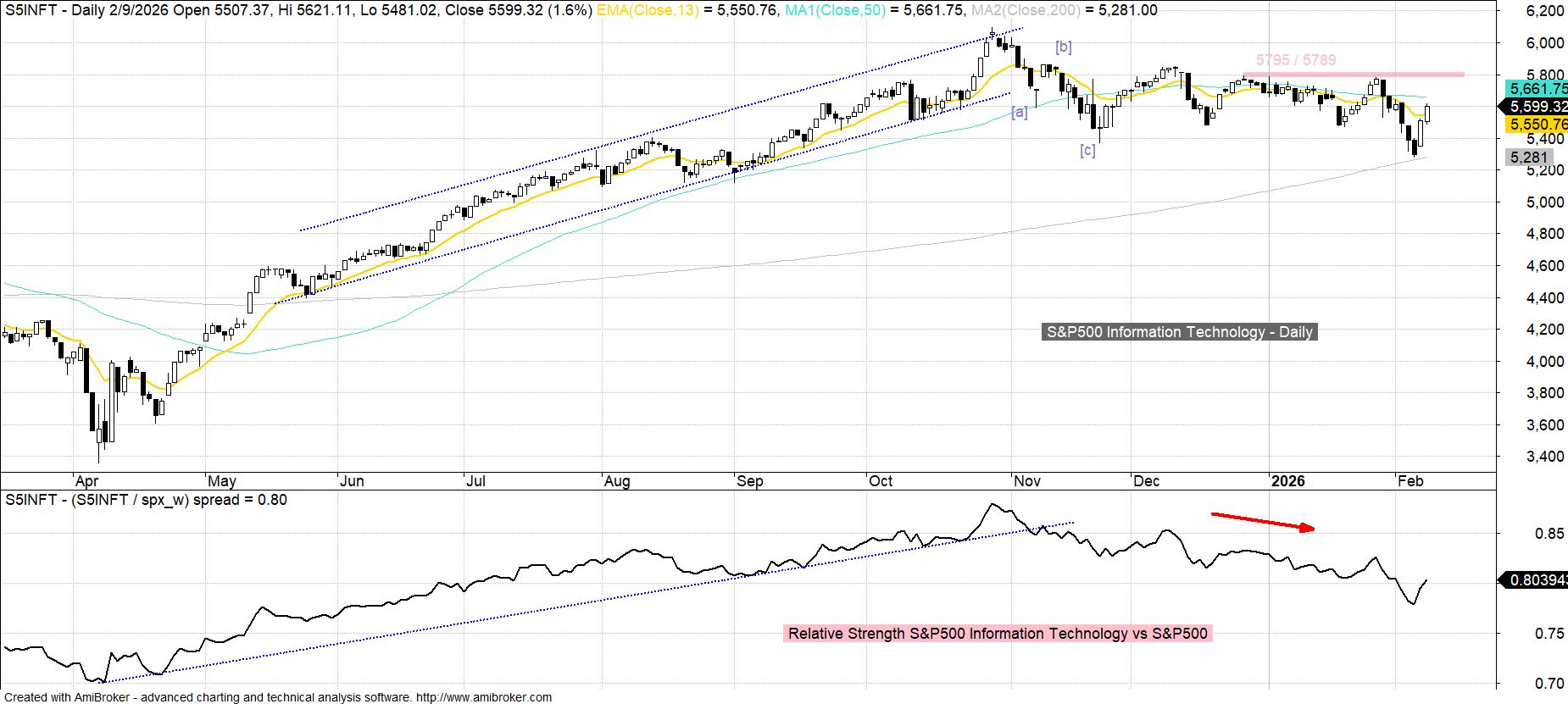Select the [c] wave annotation
The width and height of the screenshot is (1568, 704).
click(1087, 151)
